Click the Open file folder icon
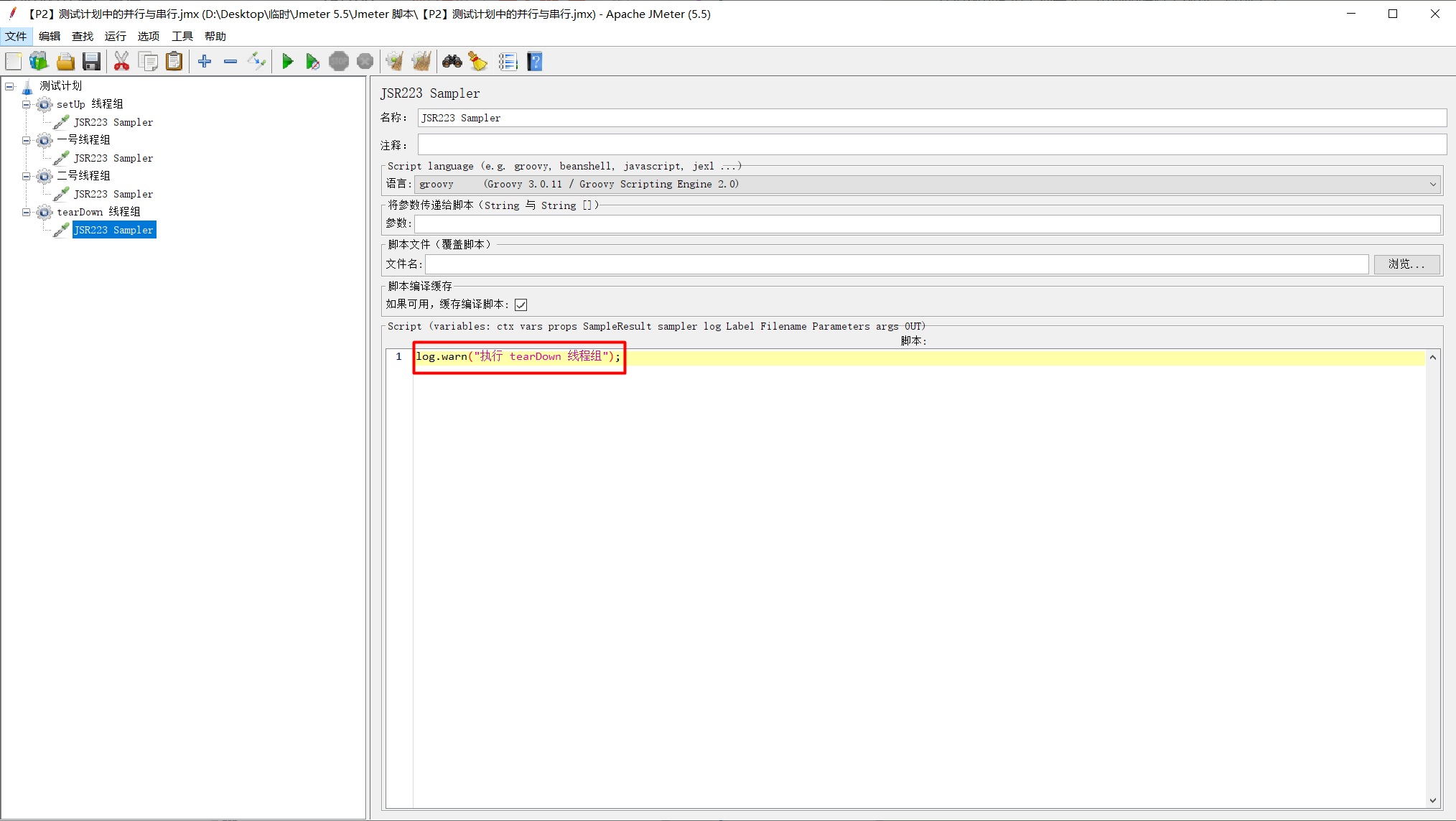The height and width of the screenshot is (821, 1456). (65, 62)
